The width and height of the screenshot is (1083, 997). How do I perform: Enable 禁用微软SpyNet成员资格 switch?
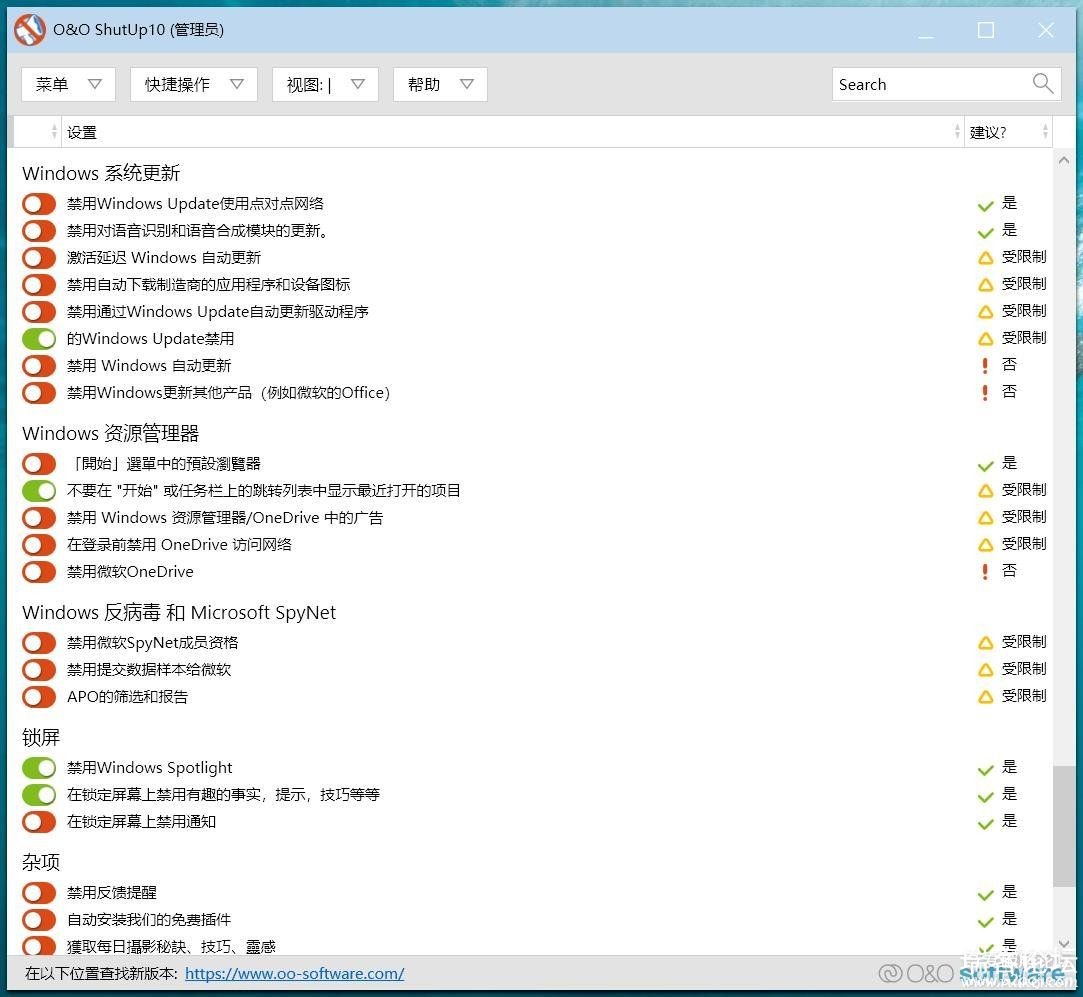[39, 643]
